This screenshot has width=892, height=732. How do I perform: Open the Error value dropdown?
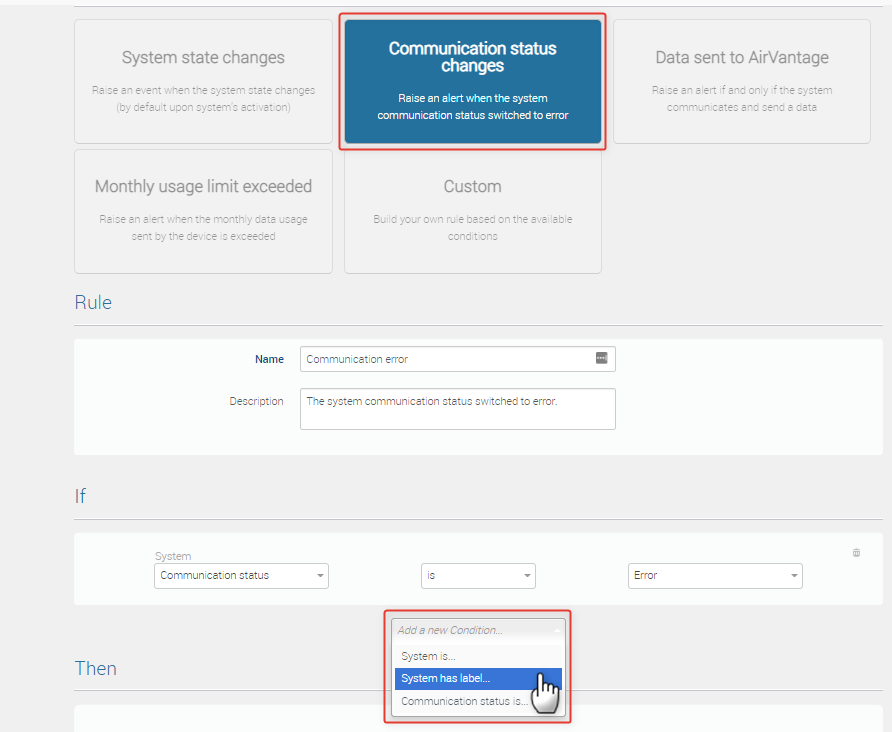coord(714,576)
